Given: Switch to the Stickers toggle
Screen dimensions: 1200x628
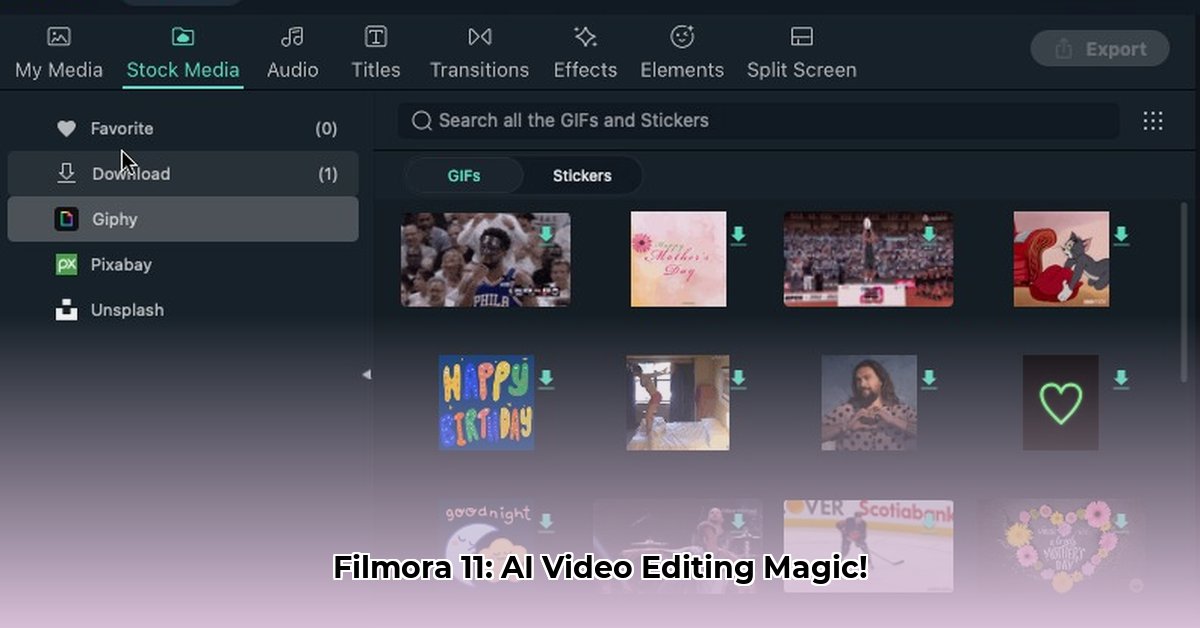Looking at the screenshot, I should pyautogui.click(x=582, y=176).
